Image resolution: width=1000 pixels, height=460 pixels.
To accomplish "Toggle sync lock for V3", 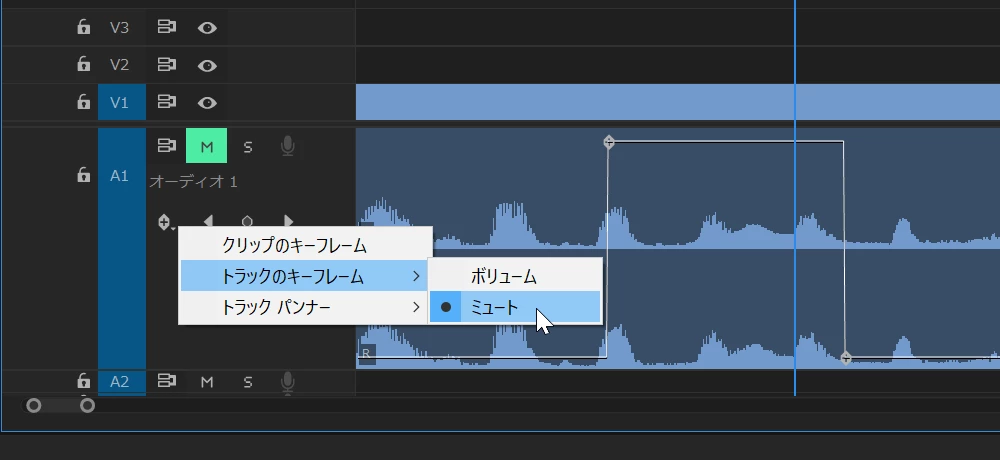I will point(166,27).
